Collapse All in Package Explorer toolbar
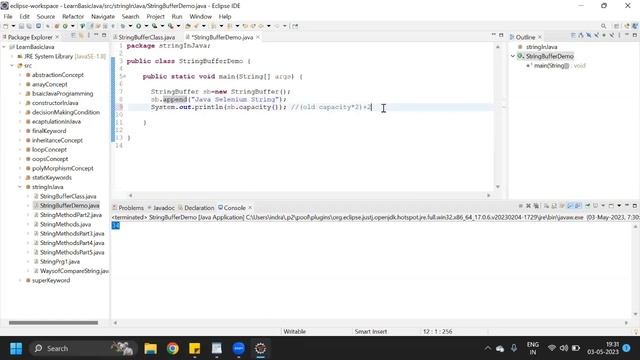Image resolution: width=640 pixels, height=360 pixels. 73,36
